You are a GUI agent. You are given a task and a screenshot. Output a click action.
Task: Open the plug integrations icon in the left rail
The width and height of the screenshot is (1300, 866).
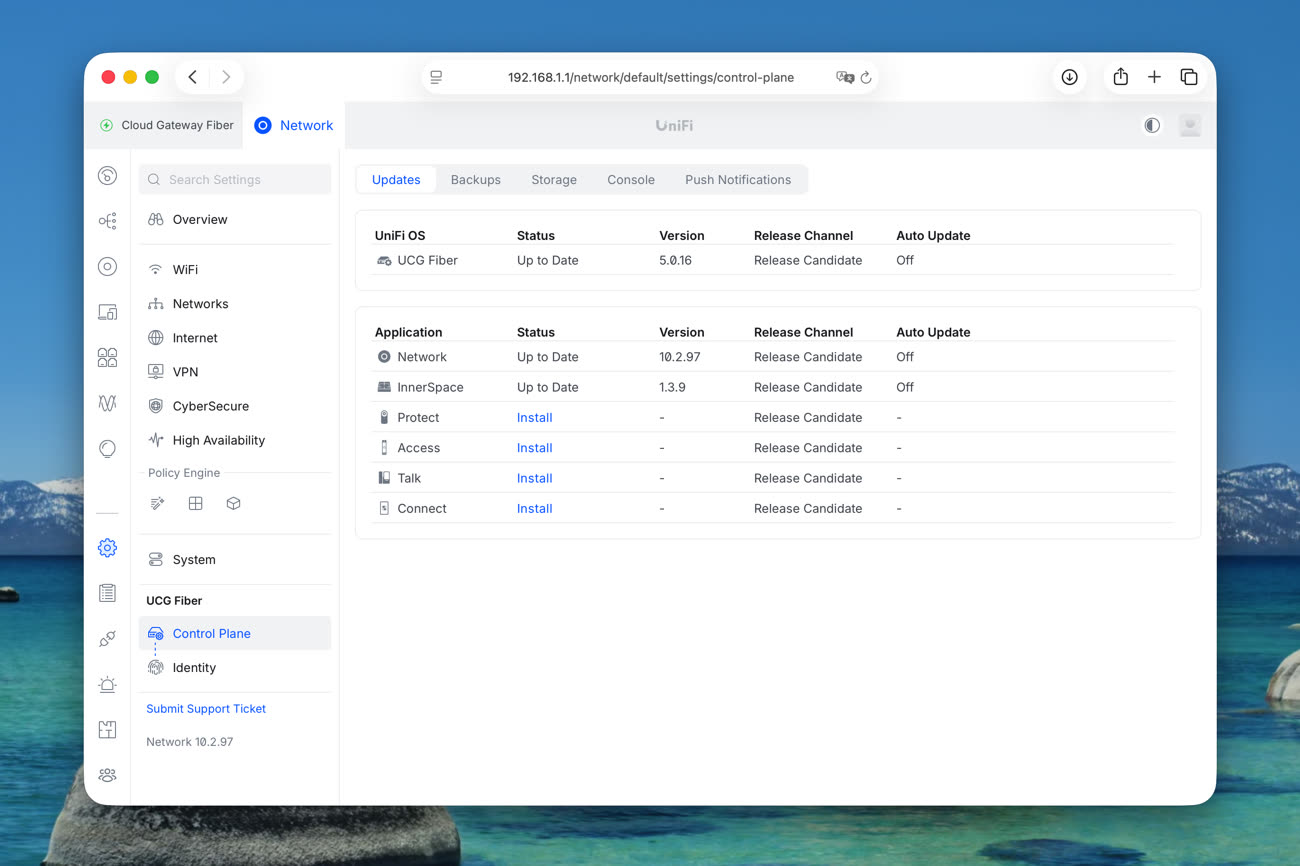(107, 639)
